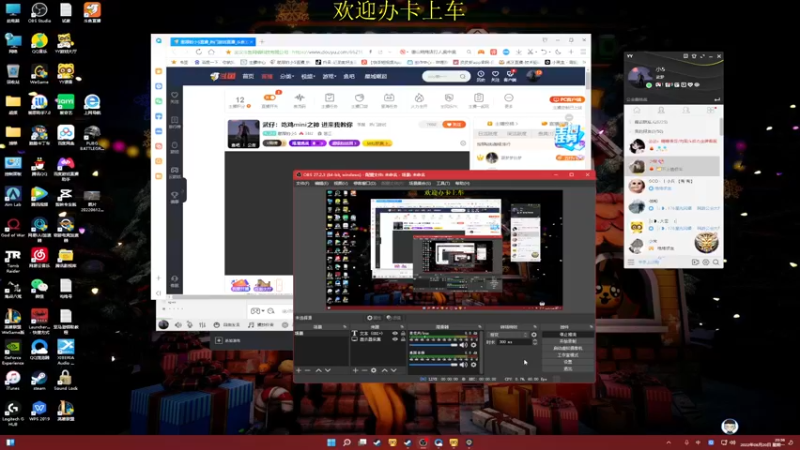Hide the 文本 (GDI+) source
Screen dimensions: 800x450
click(x=394, y=333)
